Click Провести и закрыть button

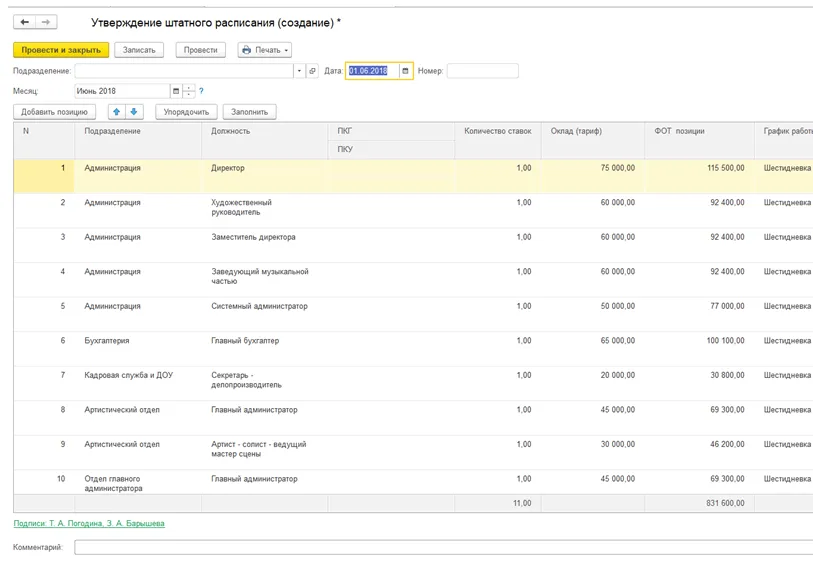(x=61, y=50)
